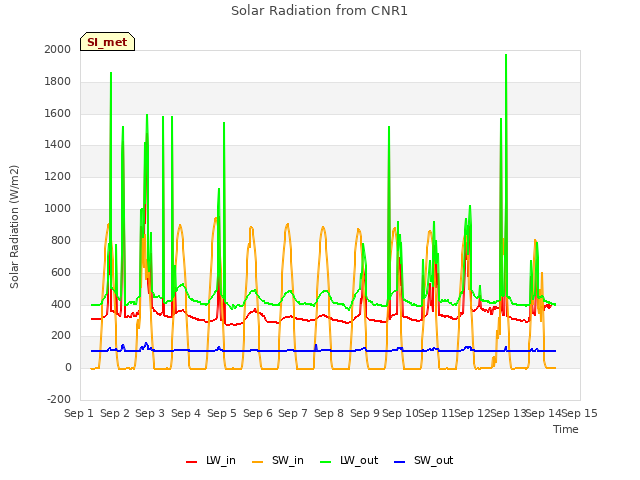Screen dimensions: 640x480
Task: Click the 2000 y-axis tick label
Action: tap(58, 49)
